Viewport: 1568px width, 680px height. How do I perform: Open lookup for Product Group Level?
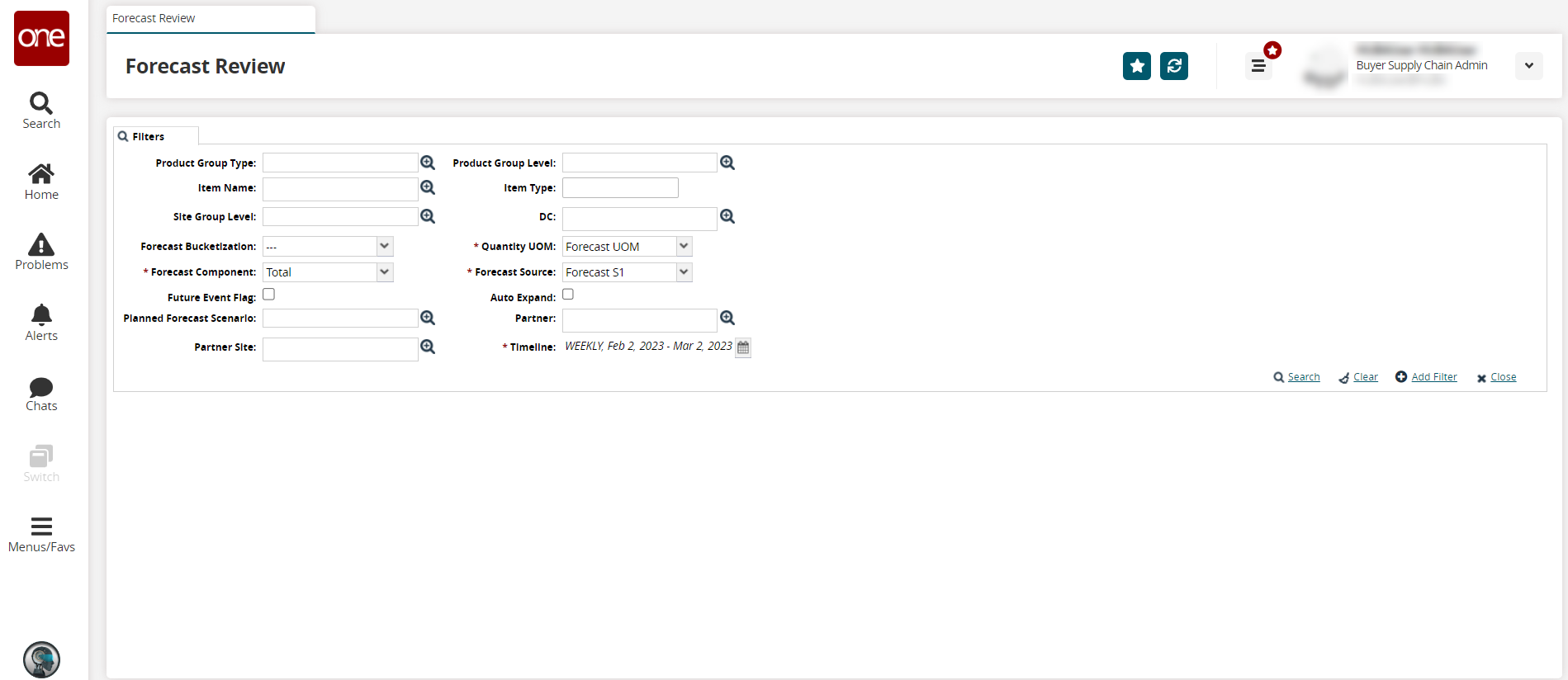point(727,163)
